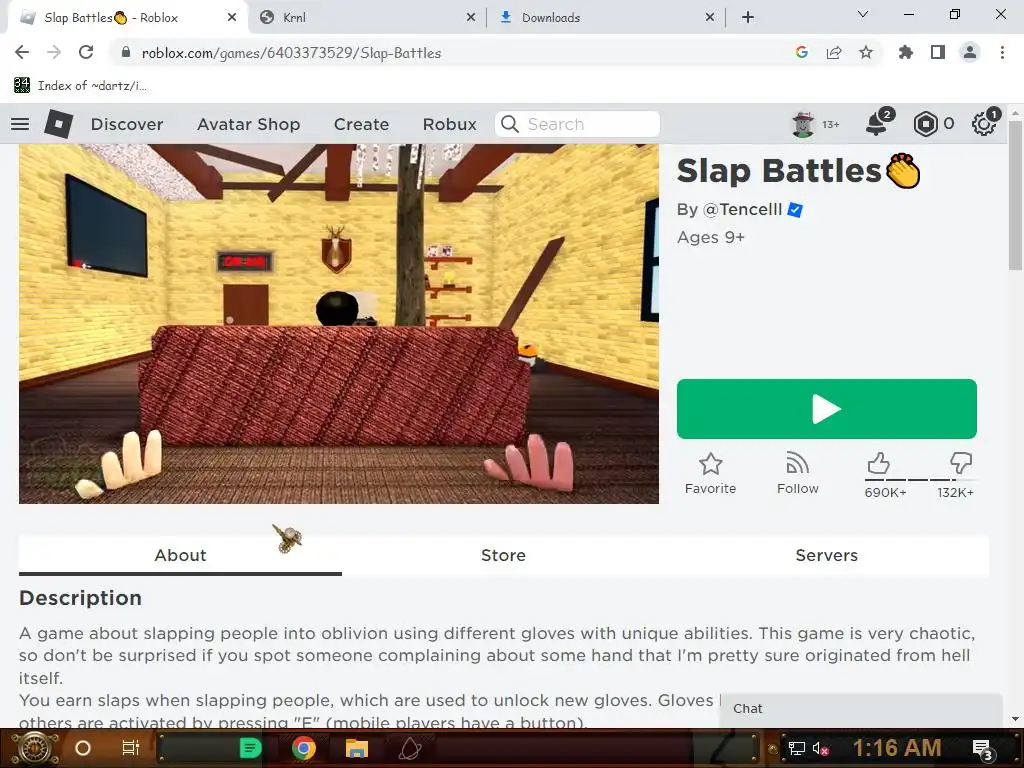Favorite the Slap Battles game
The image size is (1024, 768).
(x=710, y=474)
